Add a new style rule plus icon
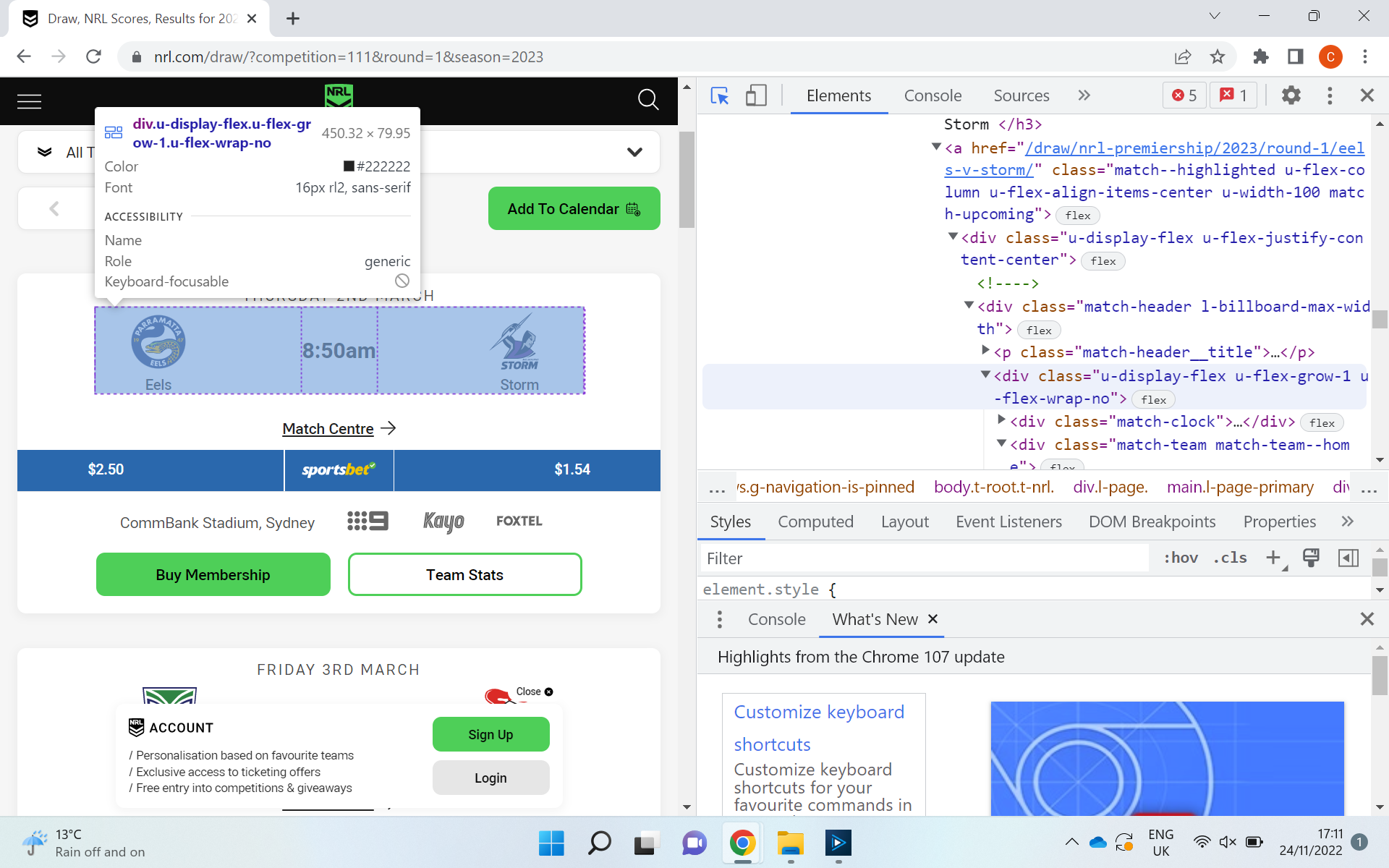 pyautogui.click(x=1273, y=558)
